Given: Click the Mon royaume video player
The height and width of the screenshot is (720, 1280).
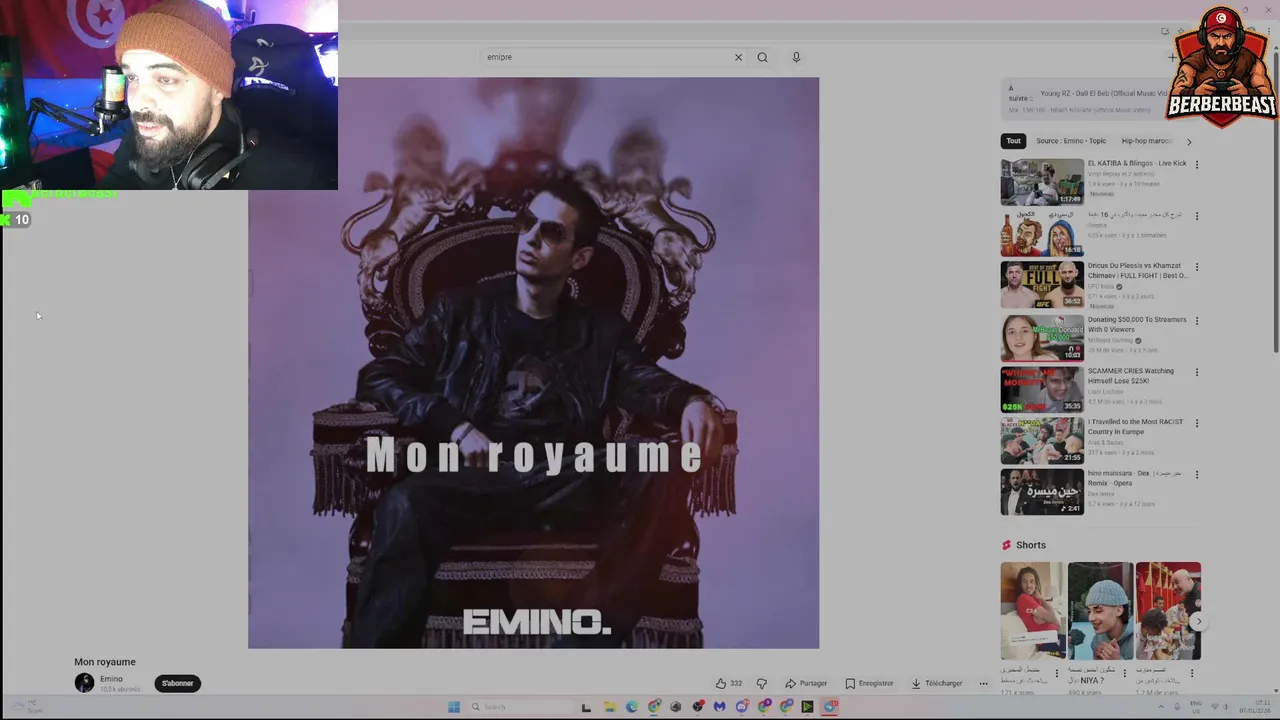Looking at the screenshot, I should click(x=533, y=363).
